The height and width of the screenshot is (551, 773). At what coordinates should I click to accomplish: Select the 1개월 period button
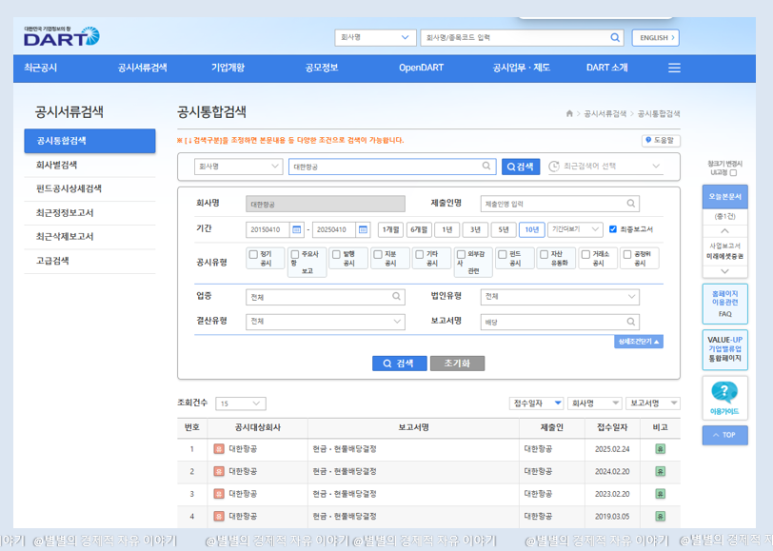390,230
